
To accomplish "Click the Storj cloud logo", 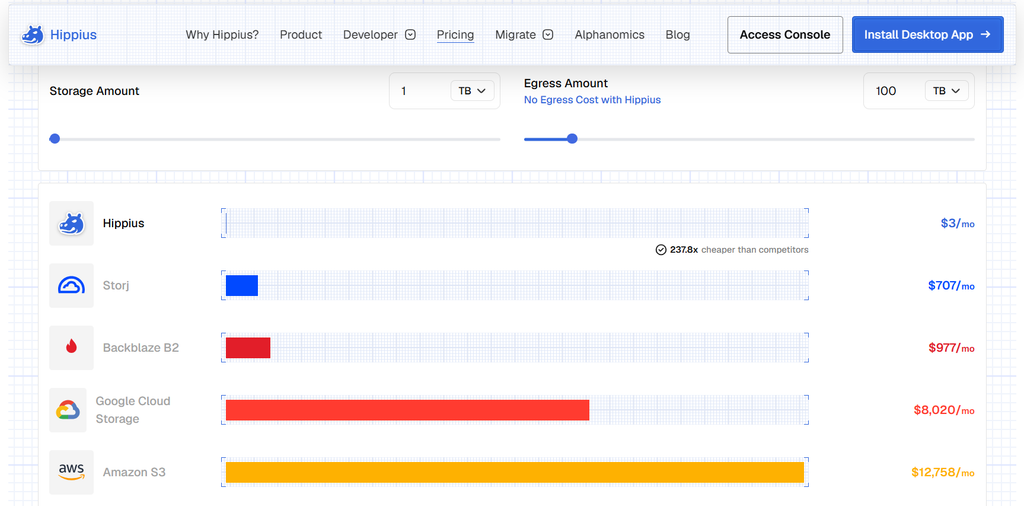I will tap(71, 285).
